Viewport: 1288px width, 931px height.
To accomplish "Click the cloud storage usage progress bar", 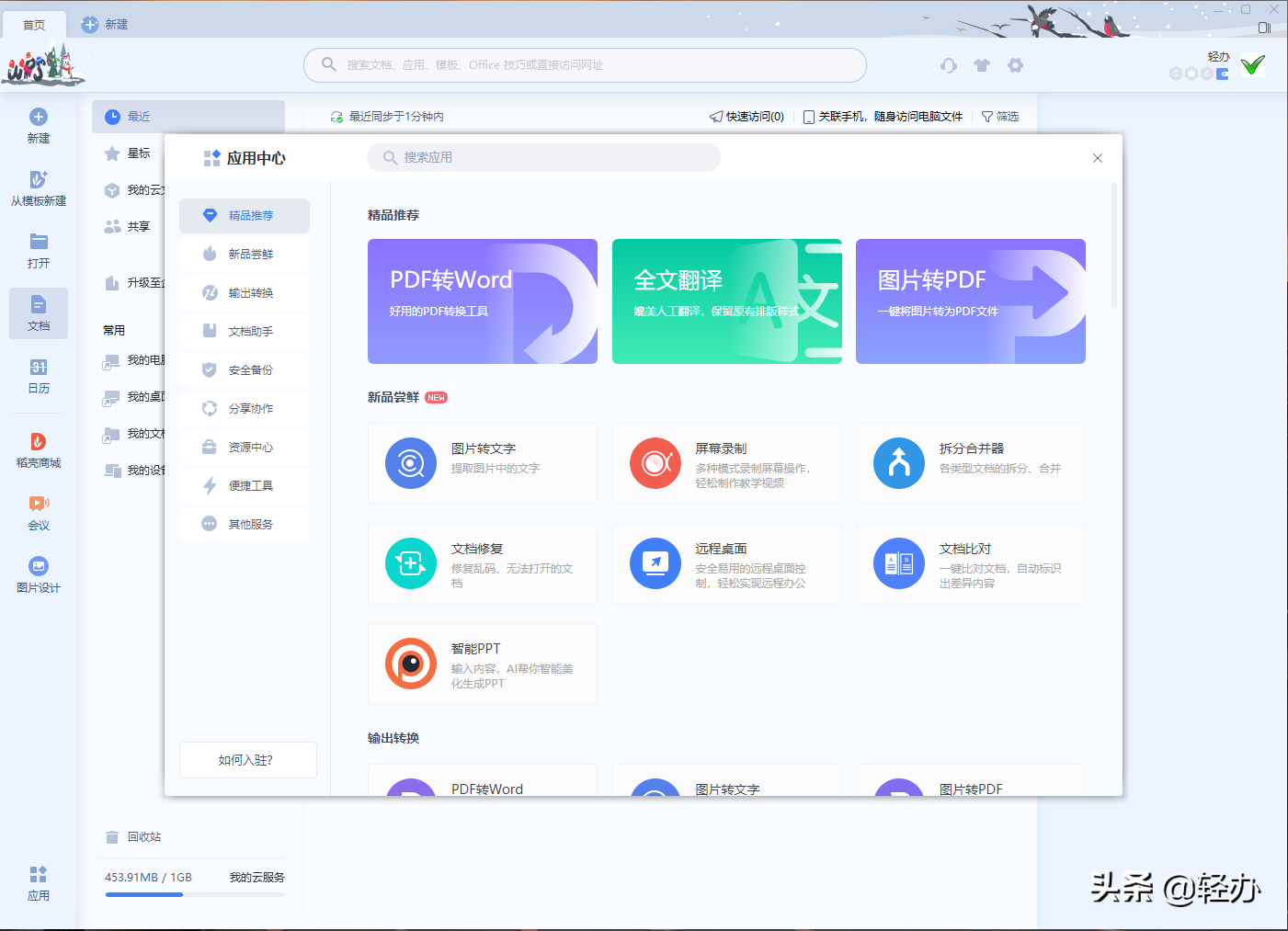I will 195,894.
